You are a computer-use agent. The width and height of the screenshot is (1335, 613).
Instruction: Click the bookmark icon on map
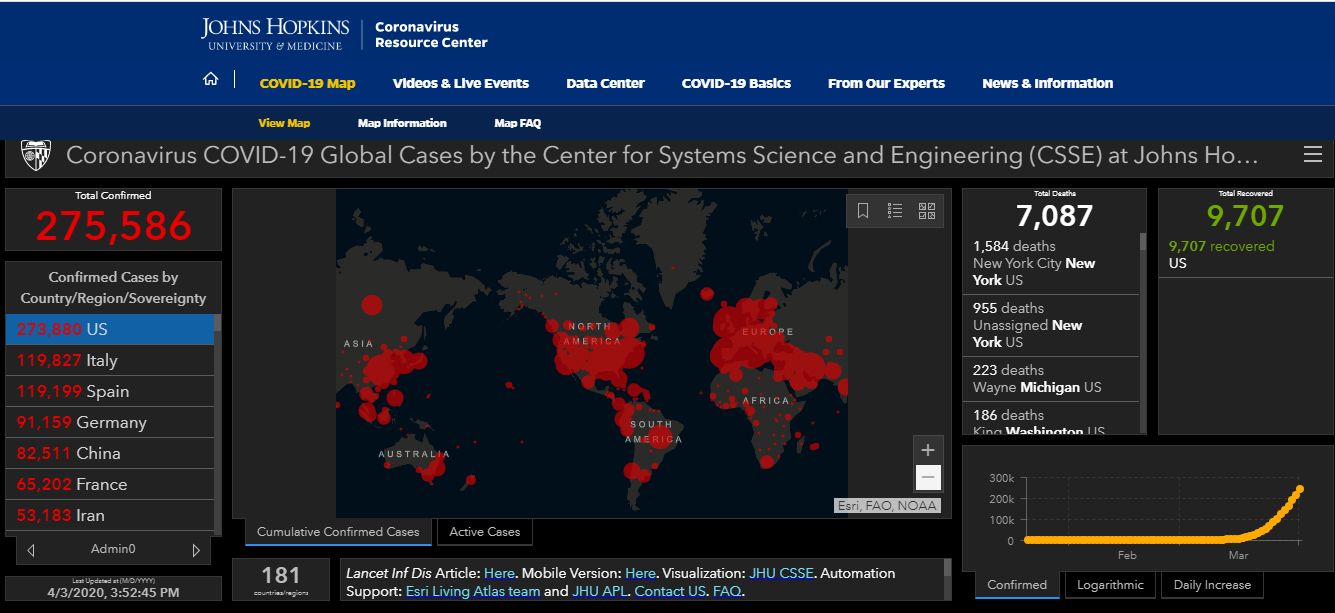863,211
